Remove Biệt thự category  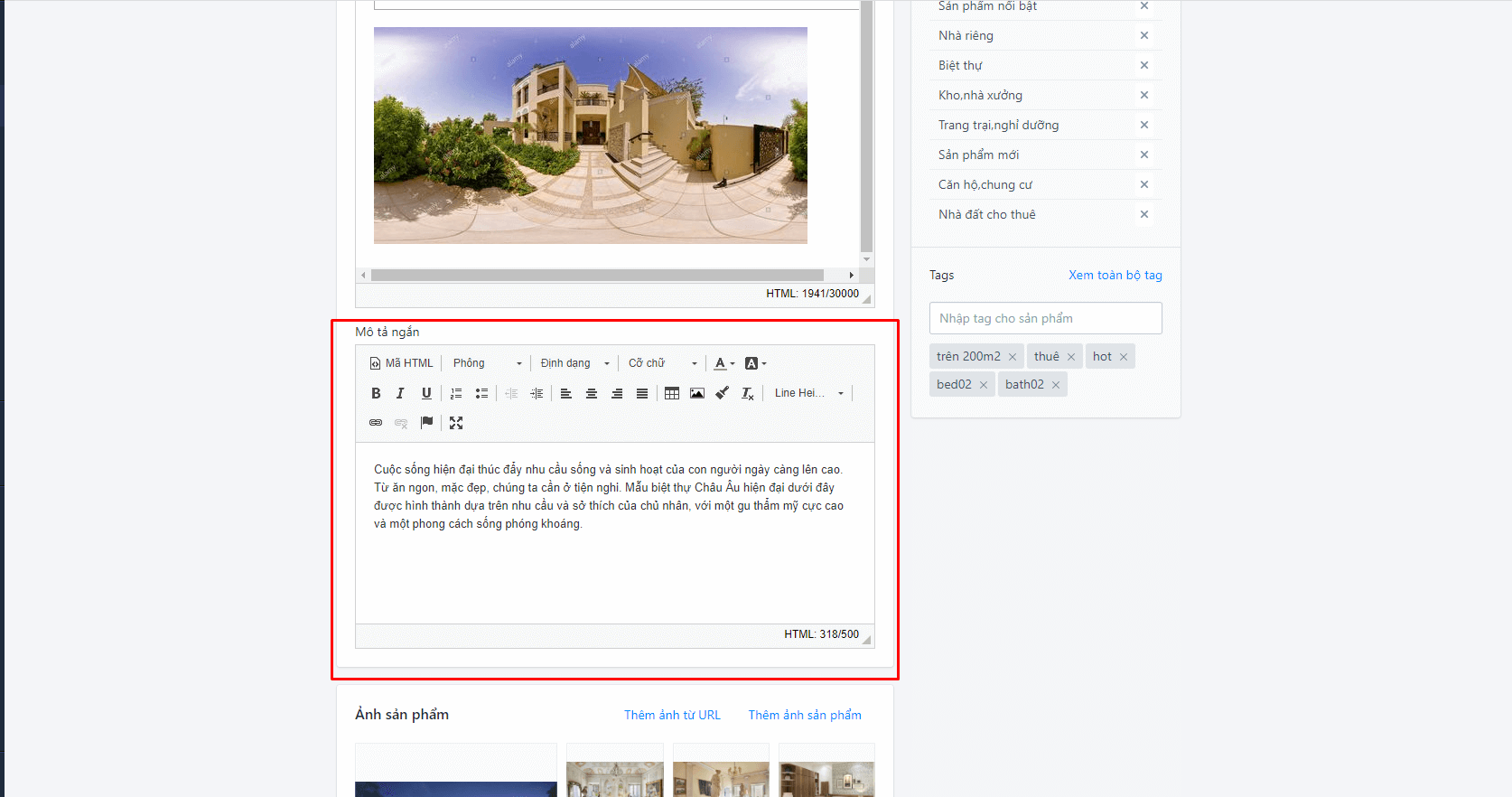1144,65
